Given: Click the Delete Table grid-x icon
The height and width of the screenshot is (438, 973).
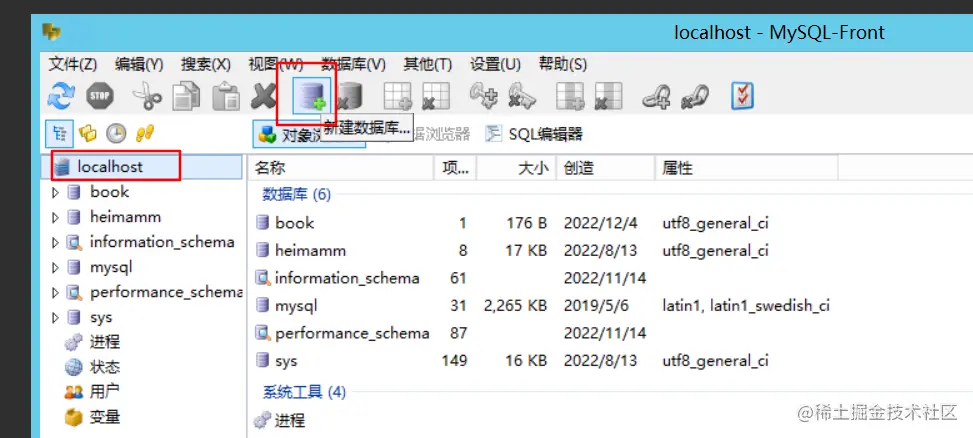Looking at the screenshot, I should click(436, 96).
